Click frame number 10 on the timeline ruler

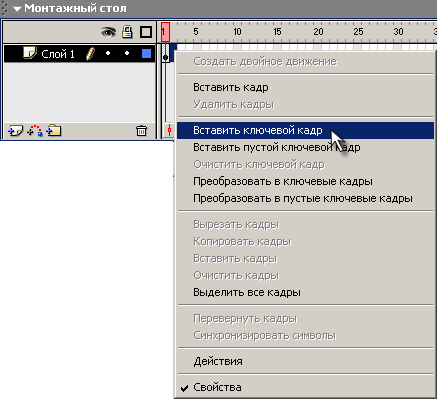237,32
